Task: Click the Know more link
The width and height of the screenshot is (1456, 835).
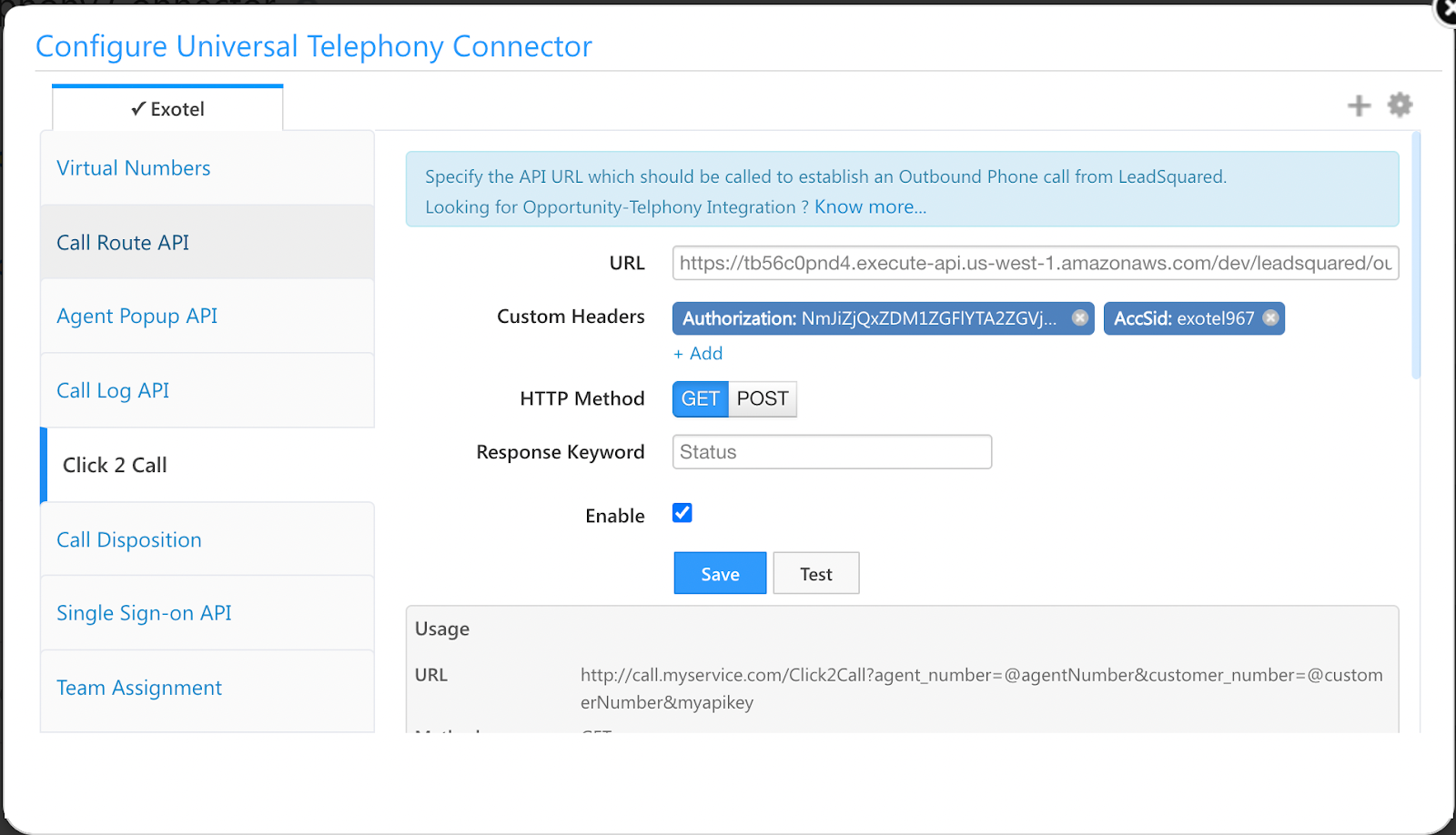Action: 870,206
